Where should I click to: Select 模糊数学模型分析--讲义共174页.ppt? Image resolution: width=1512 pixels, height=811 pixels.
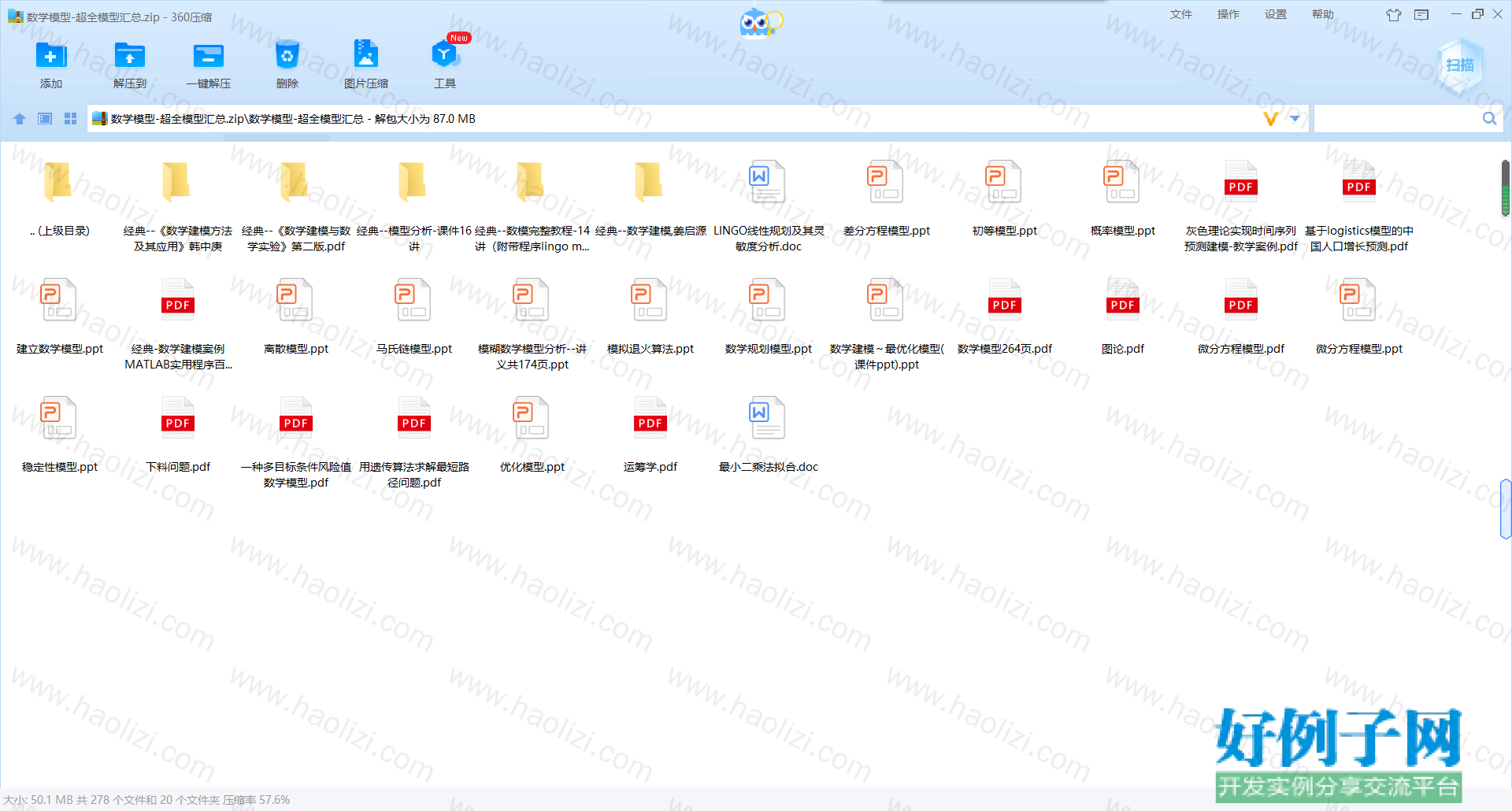click(532, 324)
